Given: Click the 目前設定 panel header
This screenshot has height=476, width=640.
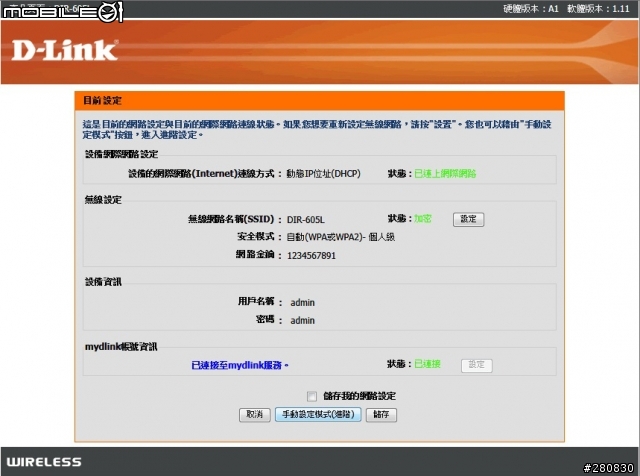Looking at the screenshot, I should (320, 100).
